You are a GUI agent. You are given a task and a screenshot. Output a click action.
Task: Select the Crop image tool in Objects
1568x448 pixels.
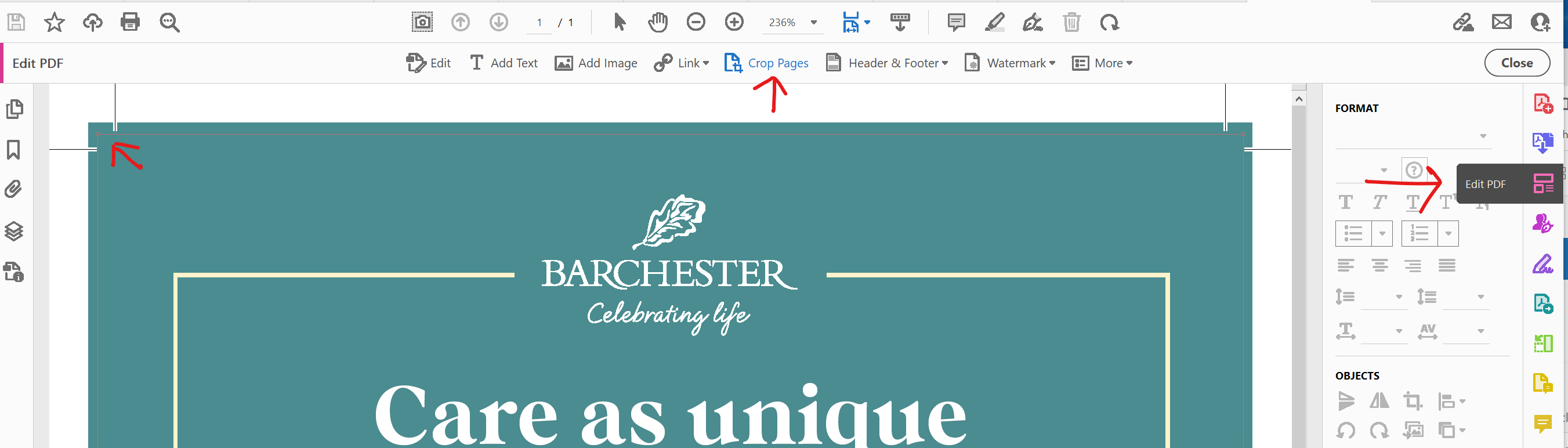click(1413, 401)
